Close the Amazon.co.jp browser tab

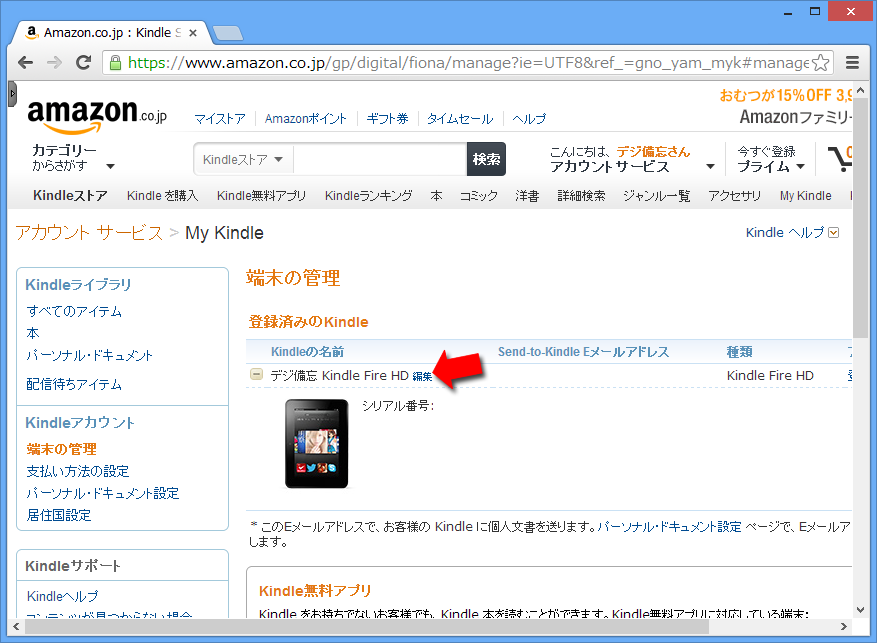click(x=193, y=33)
